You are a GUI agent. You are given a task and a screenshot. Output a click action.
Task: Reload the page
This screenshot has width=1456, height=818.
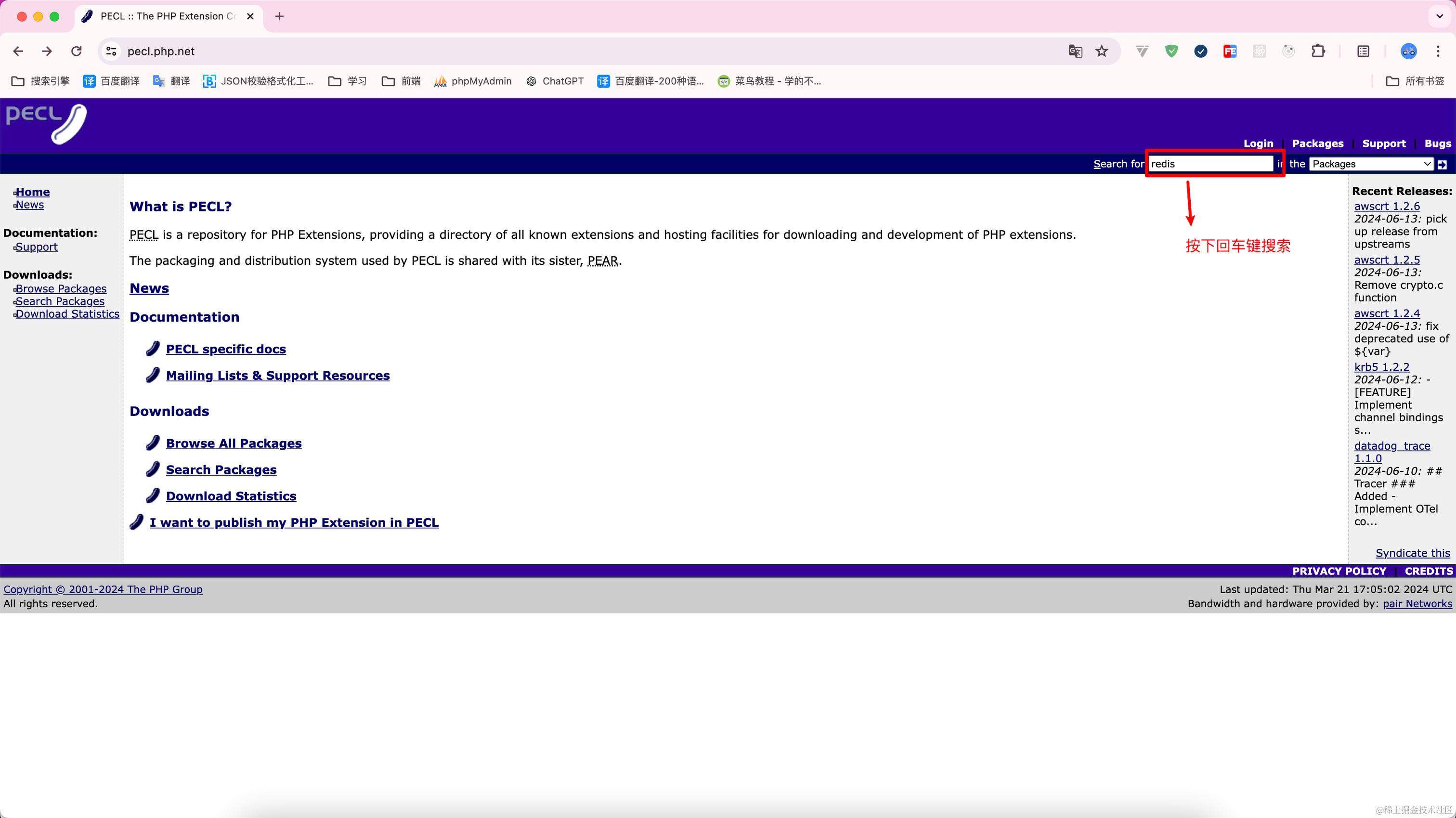coord(76,52)
